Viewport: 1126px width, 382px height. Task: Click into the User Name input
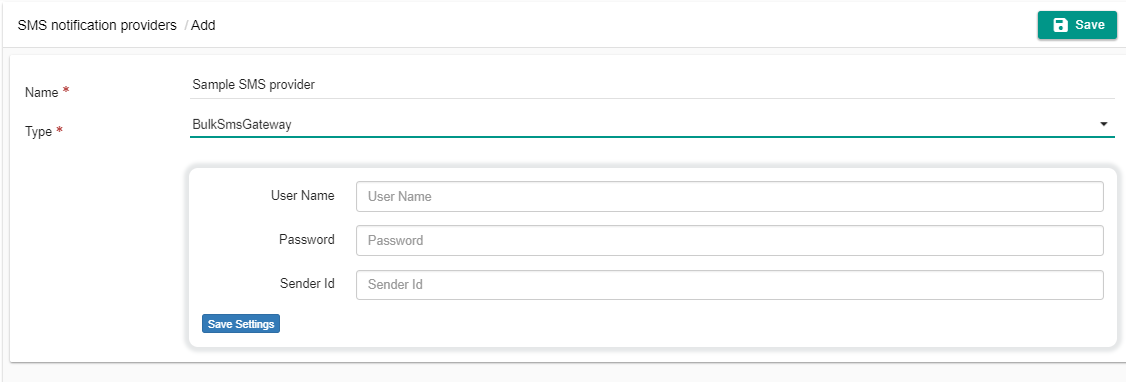pos(730,196)
